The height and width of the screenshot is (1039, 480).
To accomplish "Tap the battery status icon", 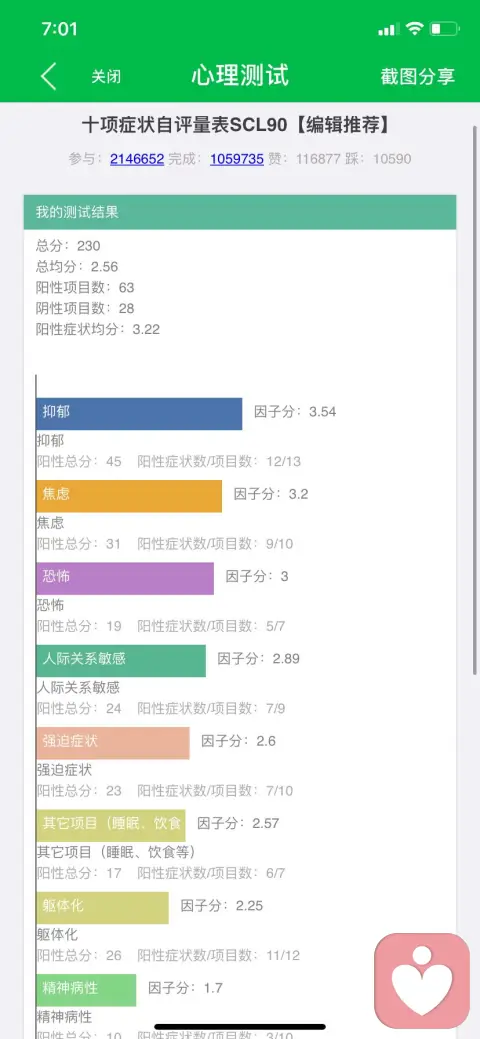I will [x=444, y=28].
